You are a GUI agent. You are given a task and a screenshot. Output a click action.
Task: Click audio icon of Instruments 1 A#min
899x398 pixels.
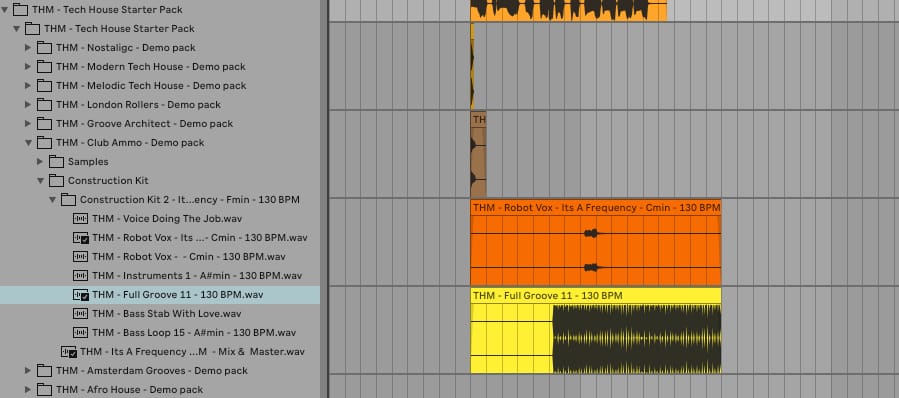(81, 275)
